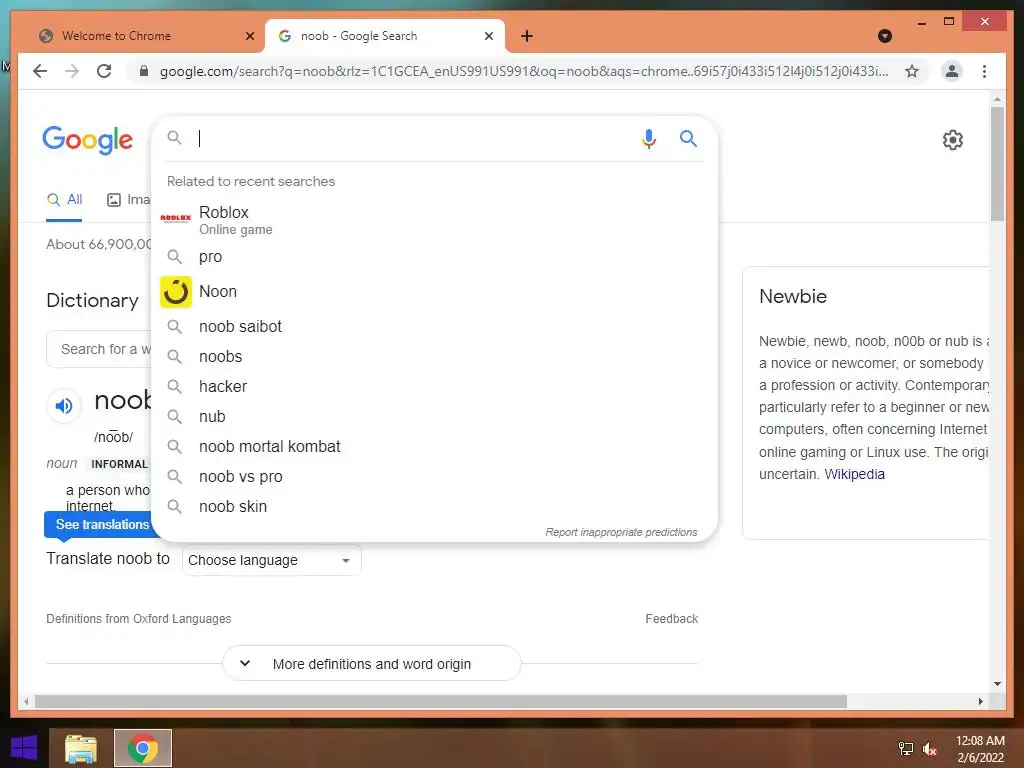
Task: Click the browser forward arrow
Action: [x=72, y=71]
